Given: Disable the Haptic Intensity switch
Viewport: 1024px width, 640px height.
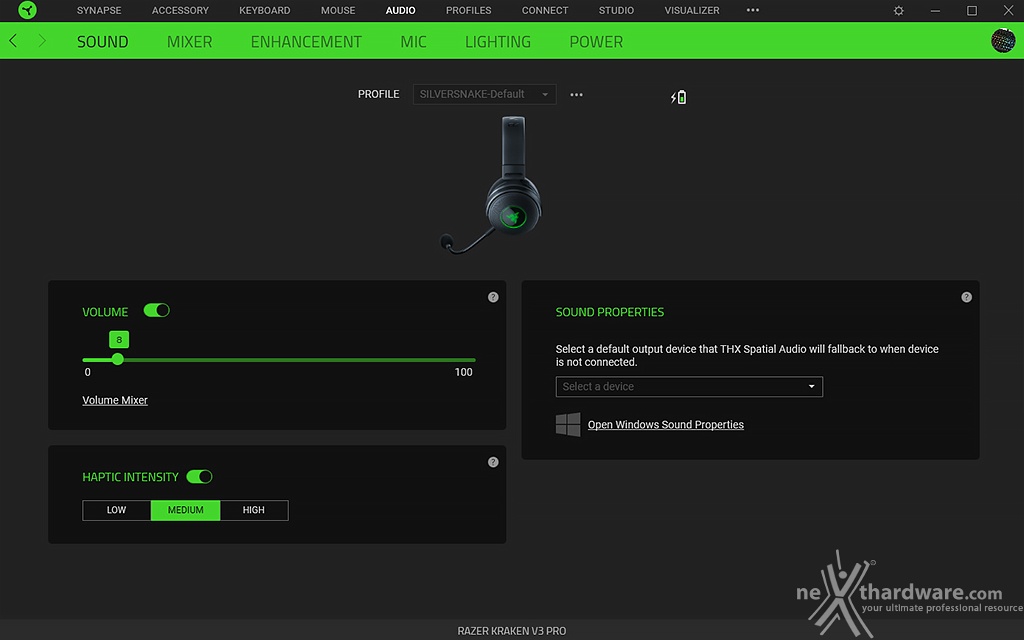Looking at the screenshot, I should tap(199, 477).
